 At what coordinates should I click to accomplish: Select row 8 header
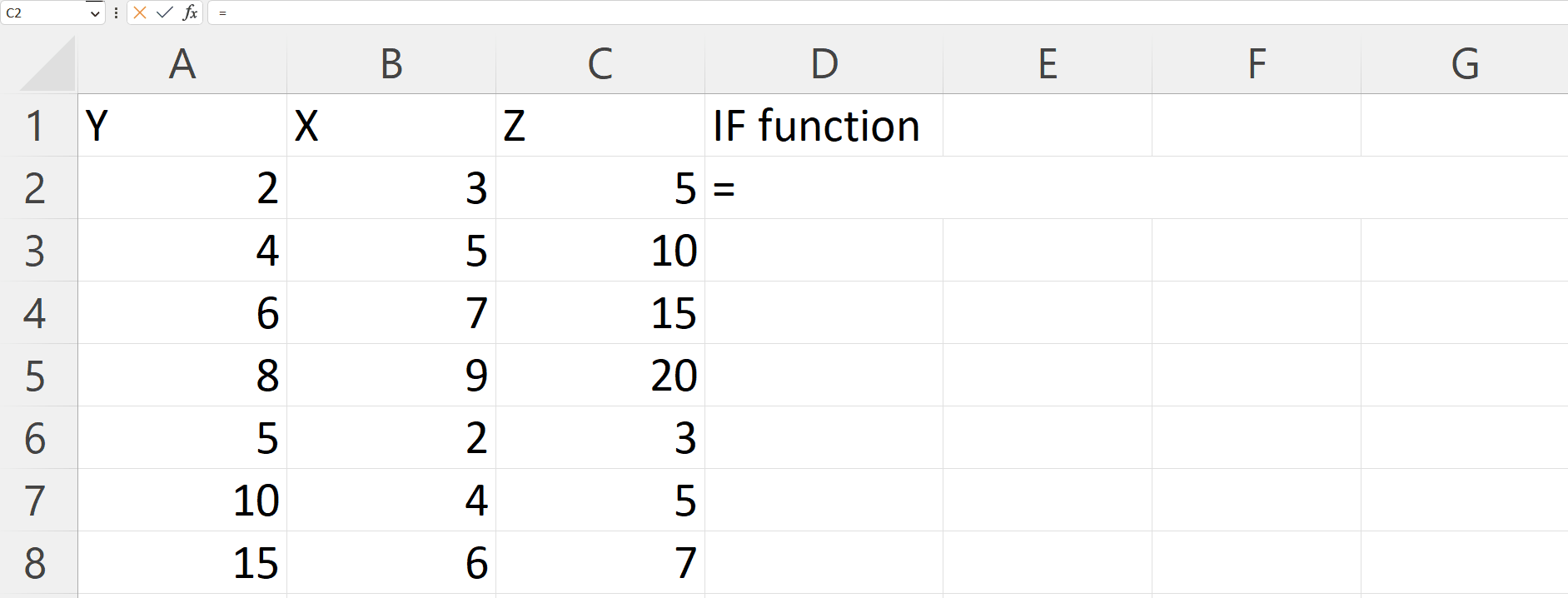tap(35, 563)
